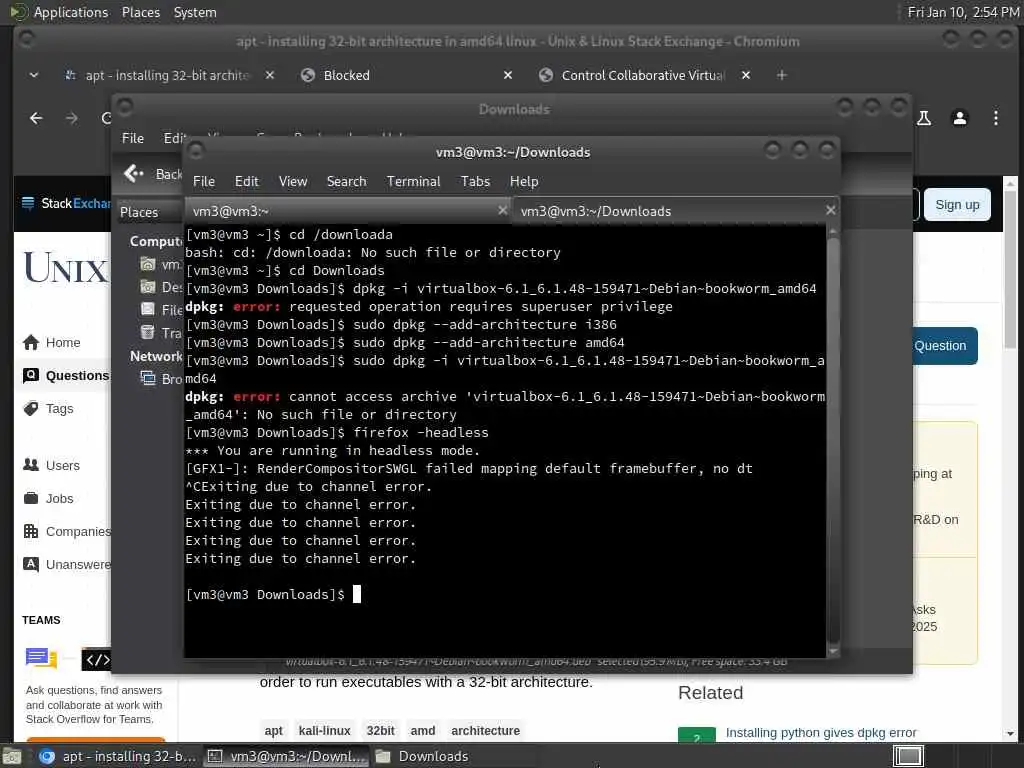Open the Terminal menu in terminal window
1024x768 pixels.
tap(413, 182)
